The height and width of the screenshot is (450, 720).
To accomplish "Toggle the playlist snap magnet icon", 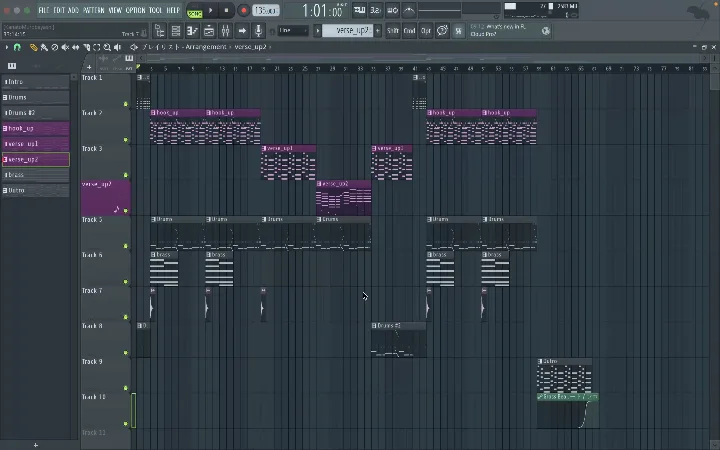I will click(17, 47).
